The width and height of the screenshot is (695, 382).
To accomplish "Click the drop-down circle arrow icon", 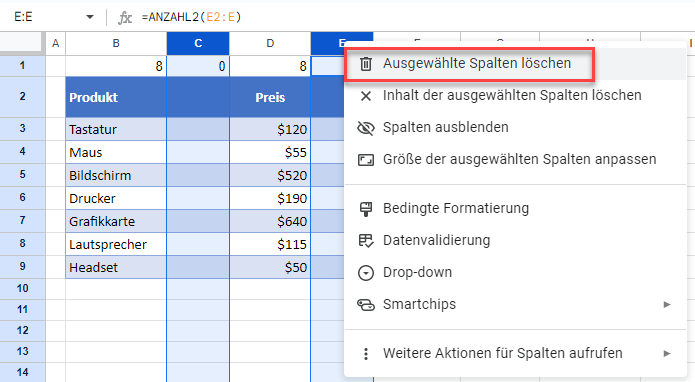I will 366,273.
